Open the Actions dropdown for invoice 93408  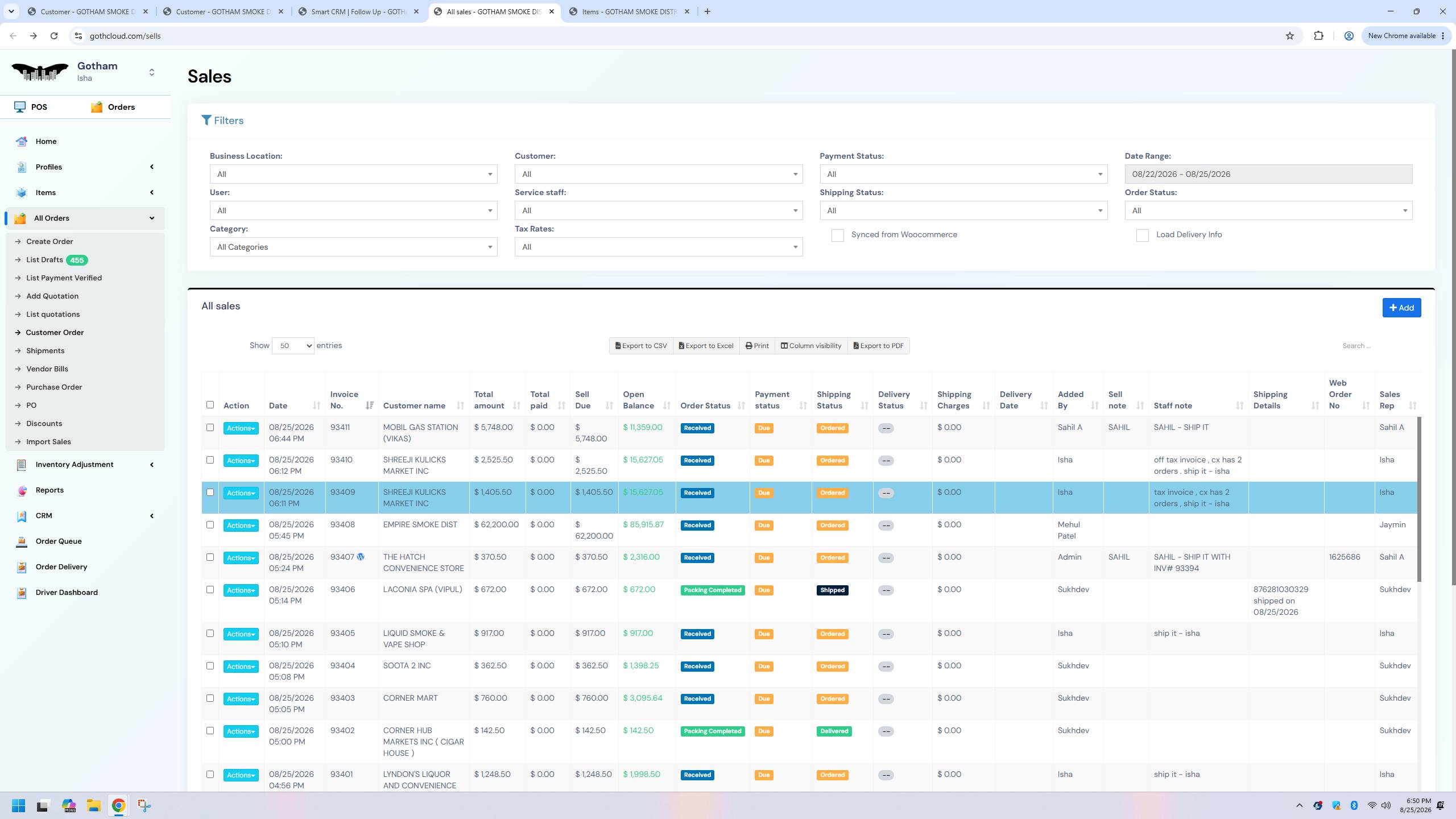click(x=241, y=526)
